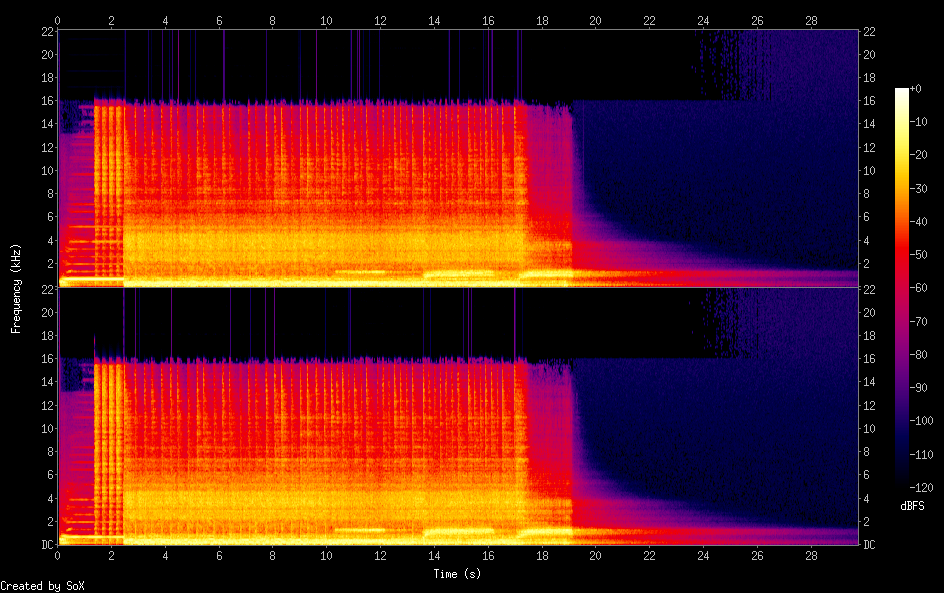Click the "-80" color scale label
Image resolution: width=944 pixels, height=593 pixels.
918,355
